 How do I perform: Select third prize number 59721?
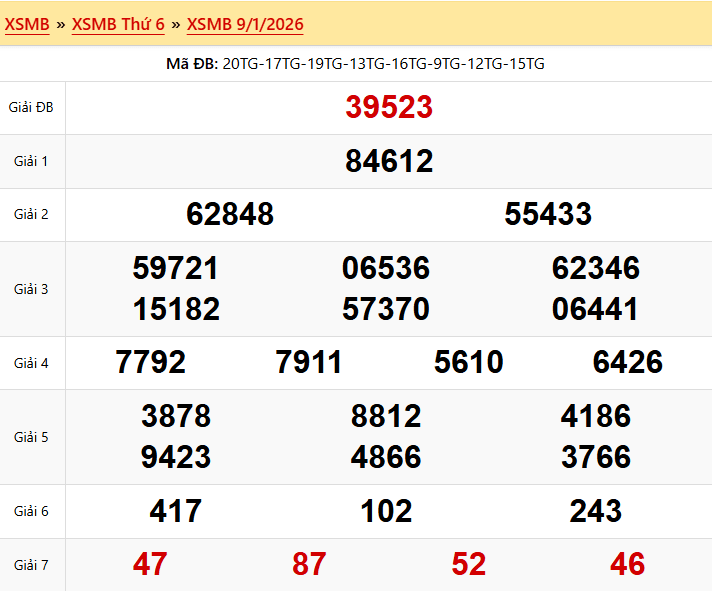(x=176, y=268)
